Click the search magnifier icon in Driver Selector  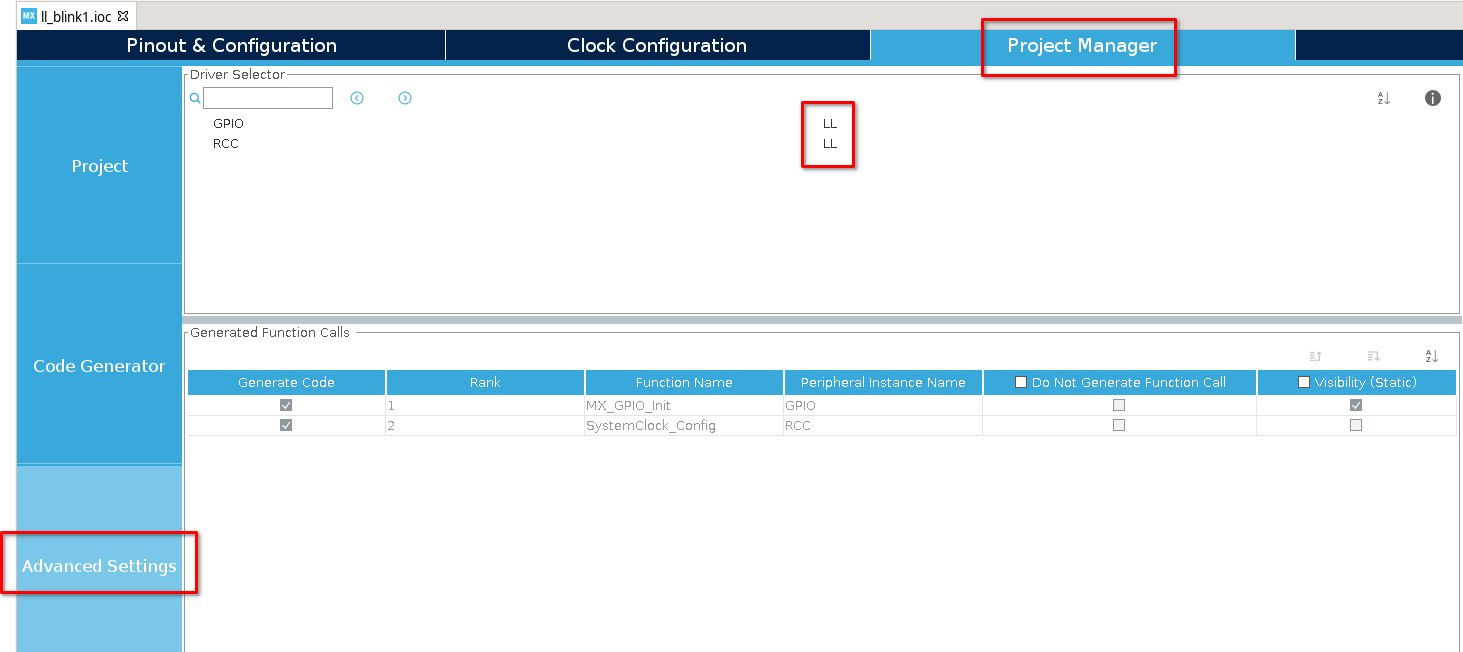click(195, 98)
